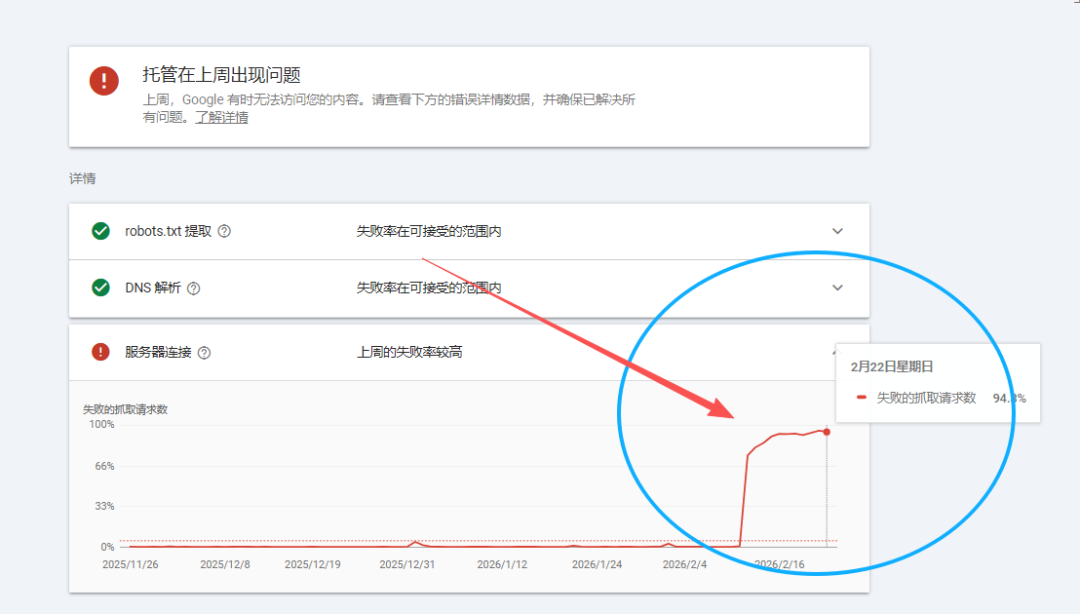
Task: Click the green check icon beside DNS 解析
Action: 101,287
